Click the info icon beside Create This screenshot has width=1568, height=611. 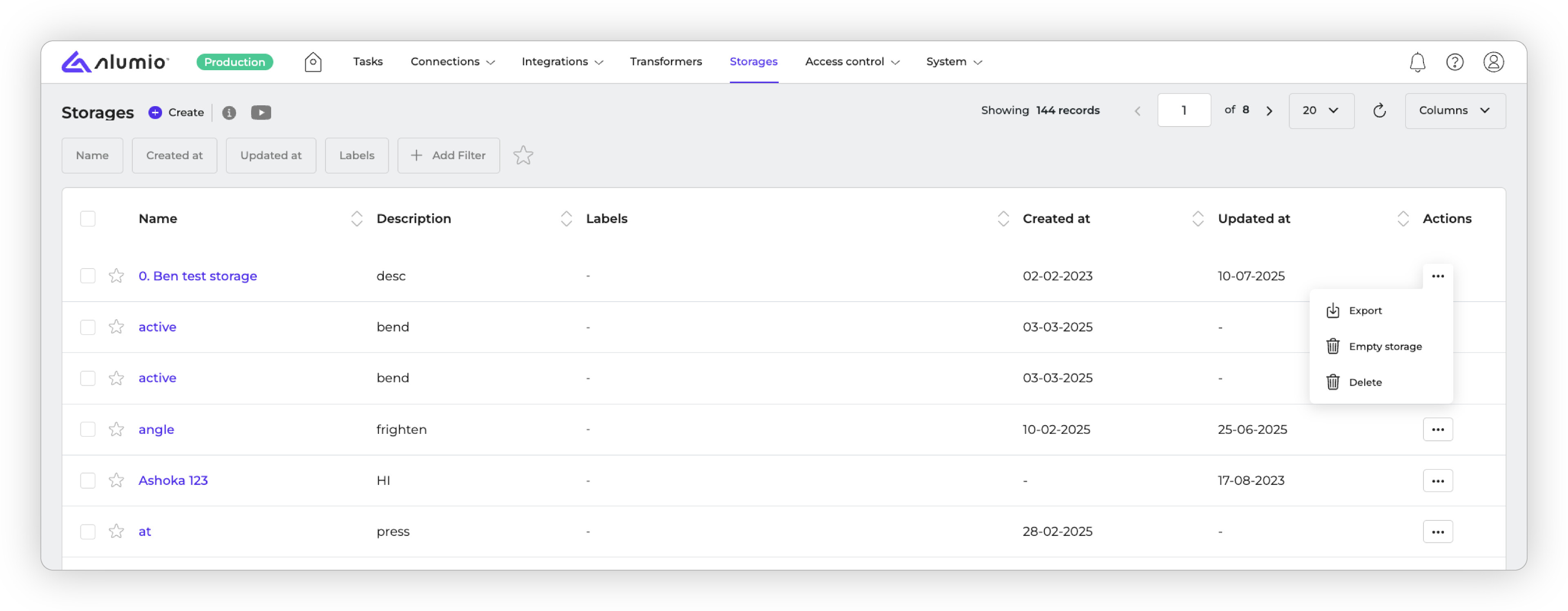(229, 113)
